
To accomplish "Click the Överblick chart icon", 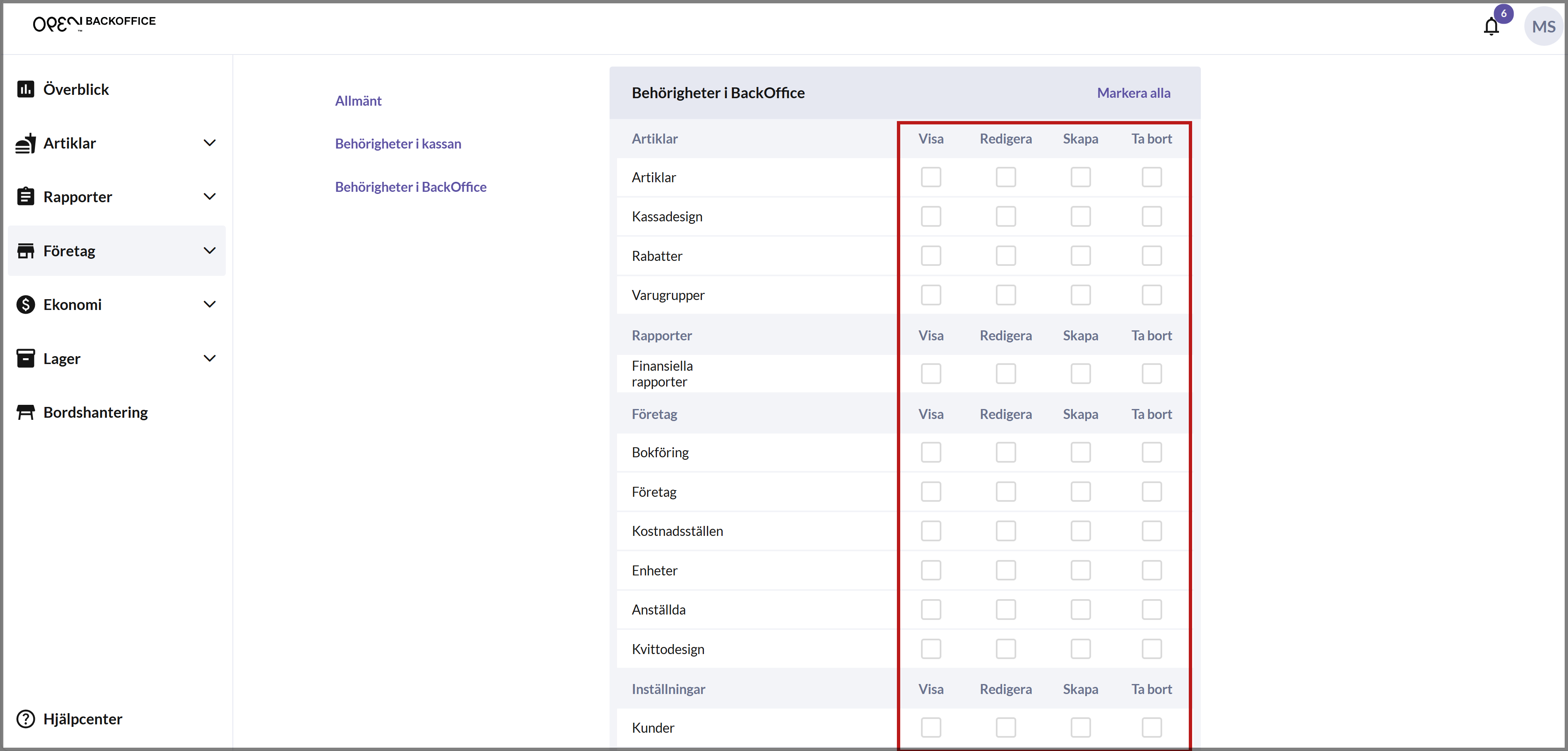I will pos(25,89).
